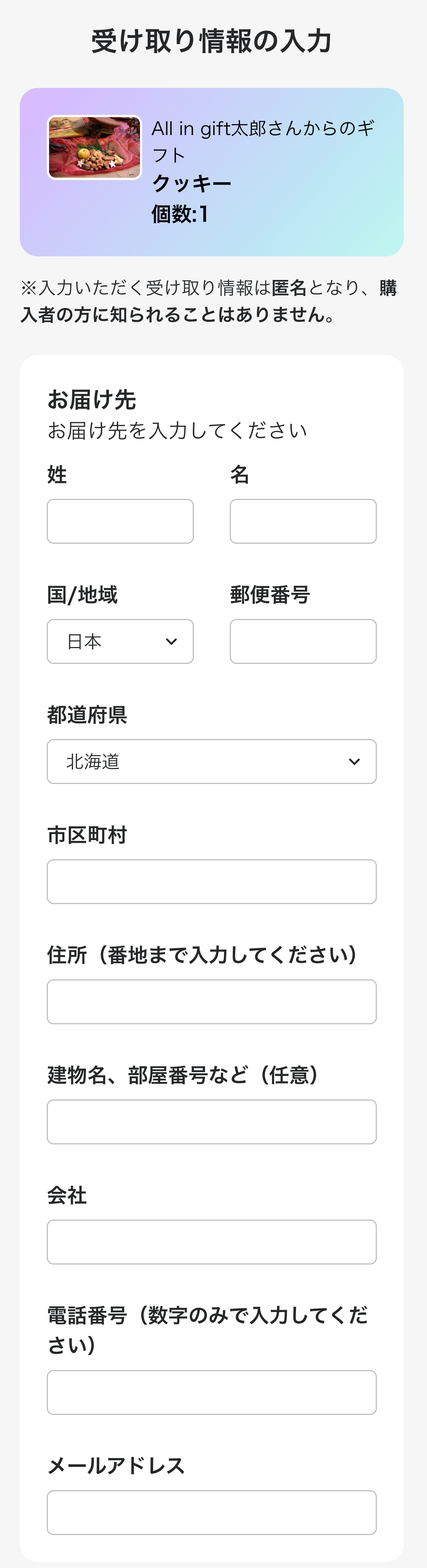The height and width of the screenshot is (1568, 427).
Task: Click into the 会社 company field
Action: click(211, 1242)
